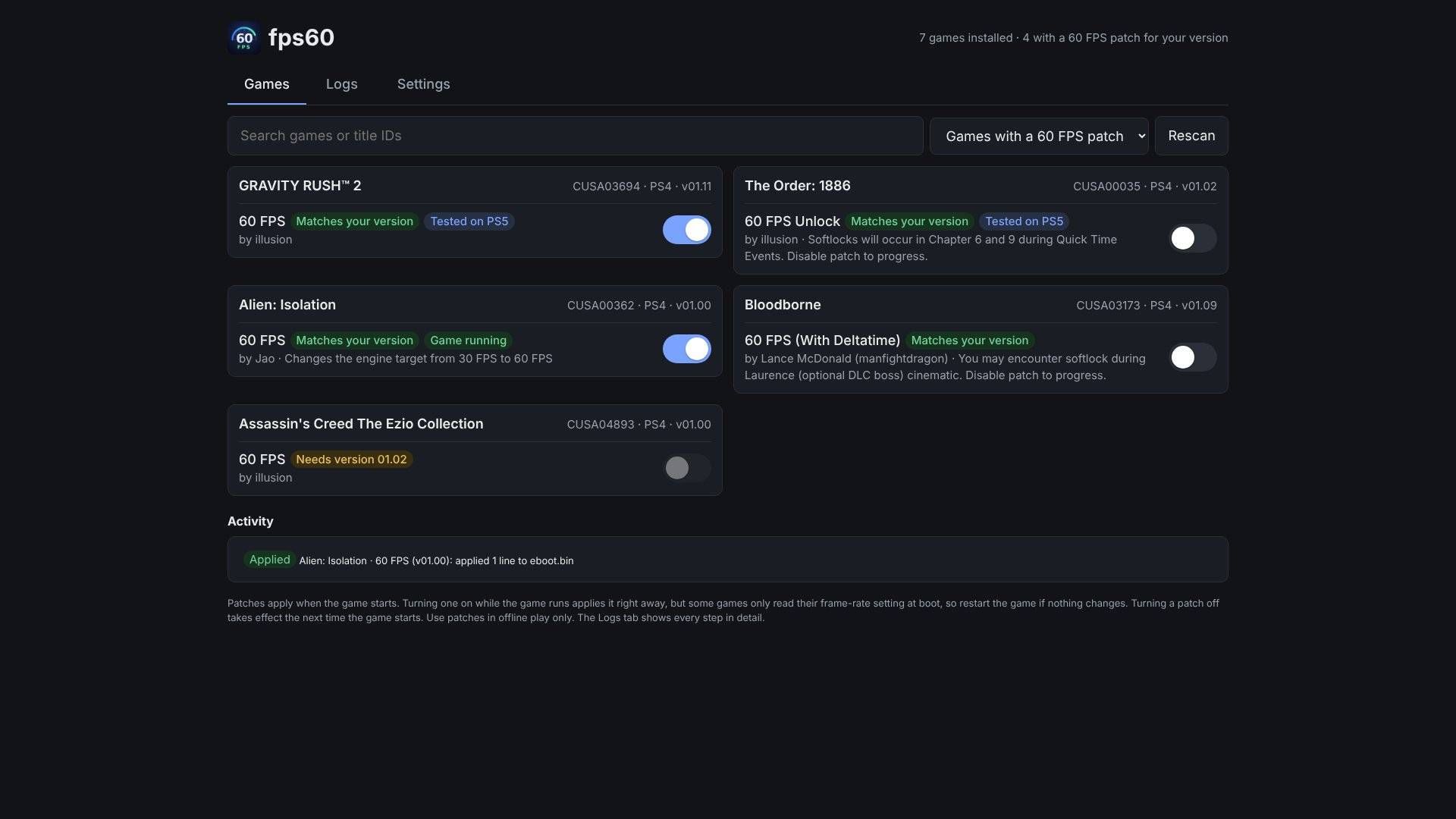Click the fps60 app logo icon

click(x=244, y=38)
